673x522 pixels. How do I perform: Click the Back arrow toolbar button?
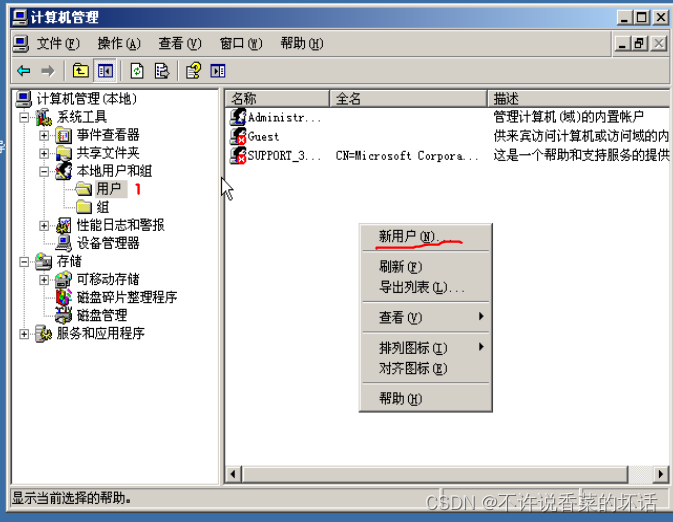[24, 70]
